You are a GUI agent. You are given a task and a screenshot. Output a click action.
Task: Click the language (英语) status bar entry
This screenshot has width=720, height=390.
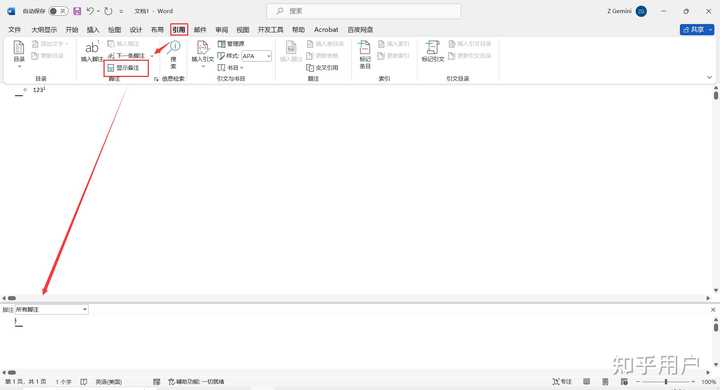109,381
